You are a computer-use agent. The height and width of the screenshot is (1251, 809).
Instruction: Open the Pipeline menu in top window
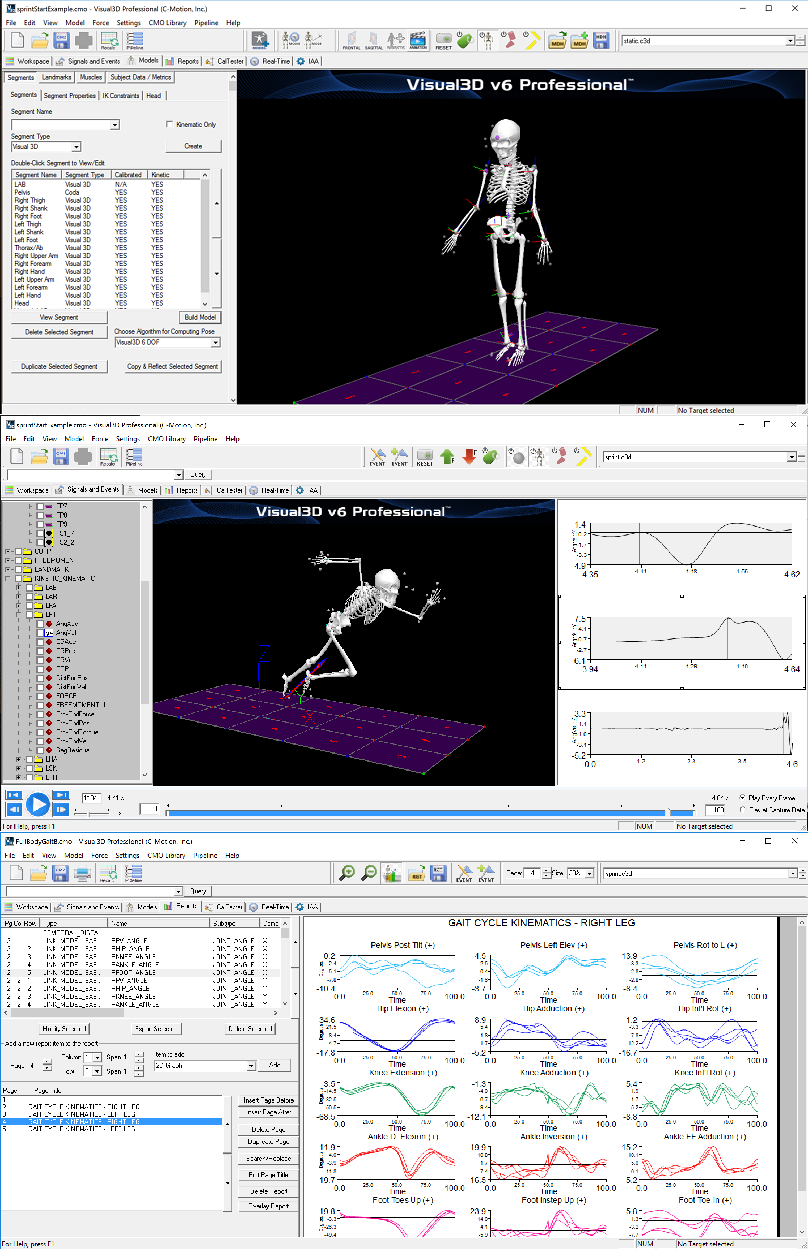tap(205, 22)
